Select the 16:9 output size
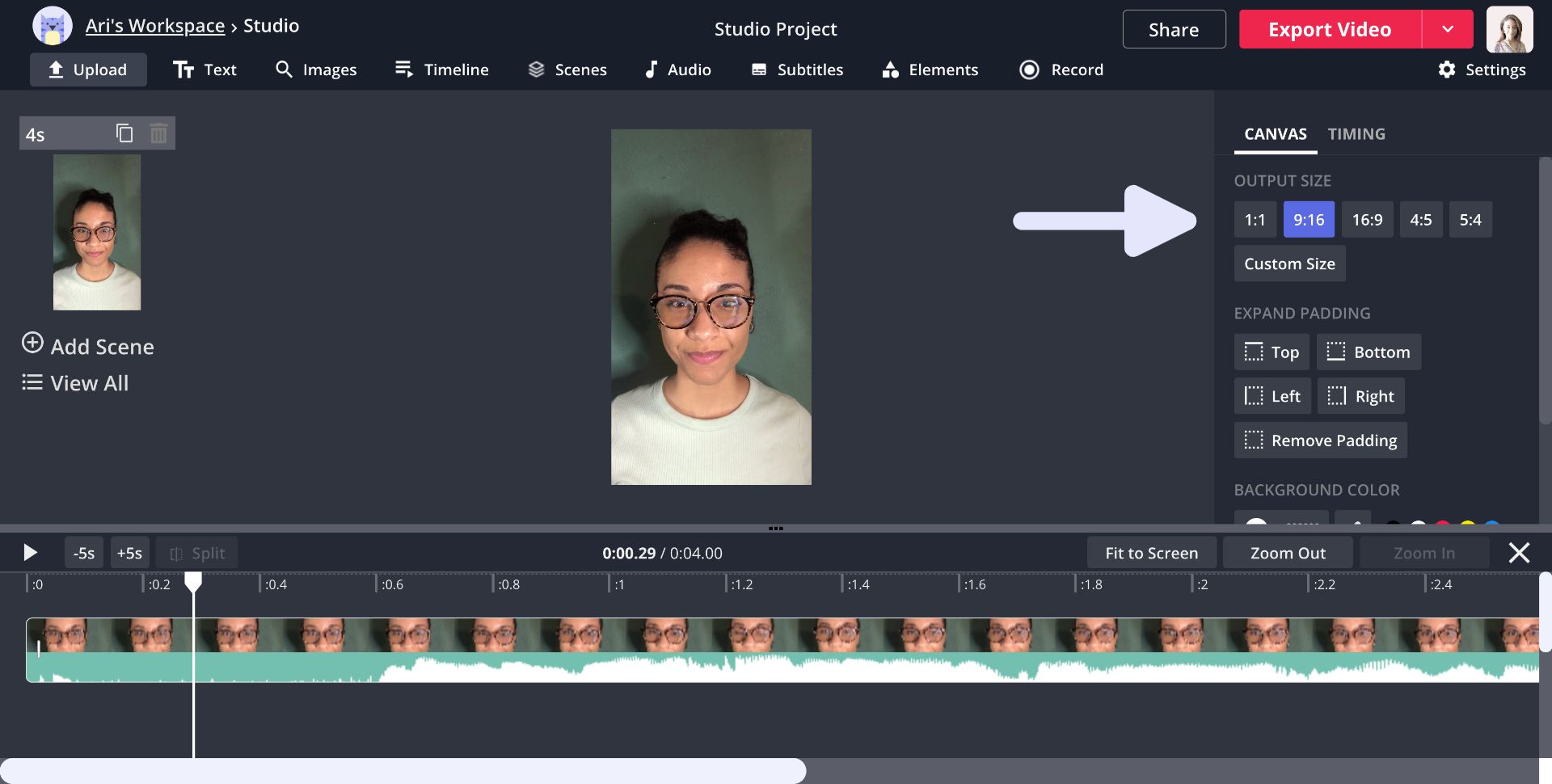The height and width of the screenshot is (784, 1552). [1367, 220]
